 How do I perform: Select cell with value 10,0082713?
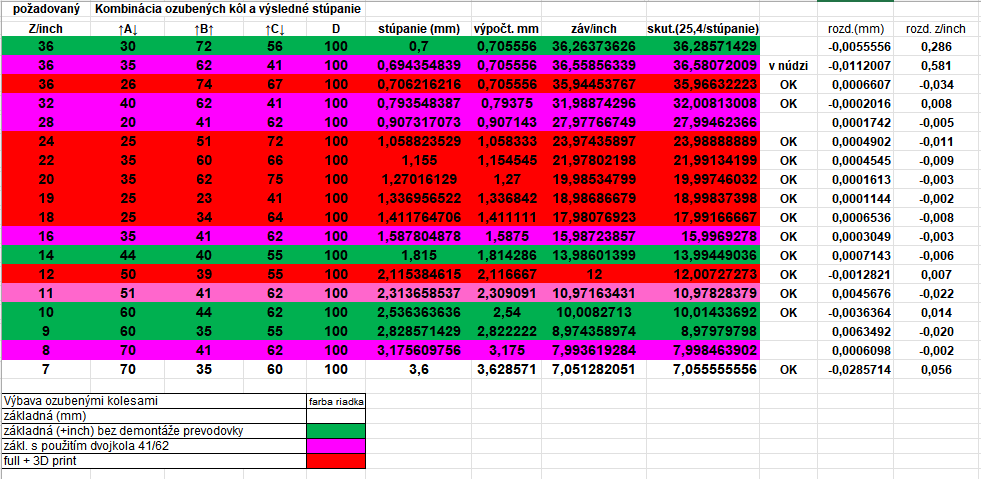pos(594,311)
